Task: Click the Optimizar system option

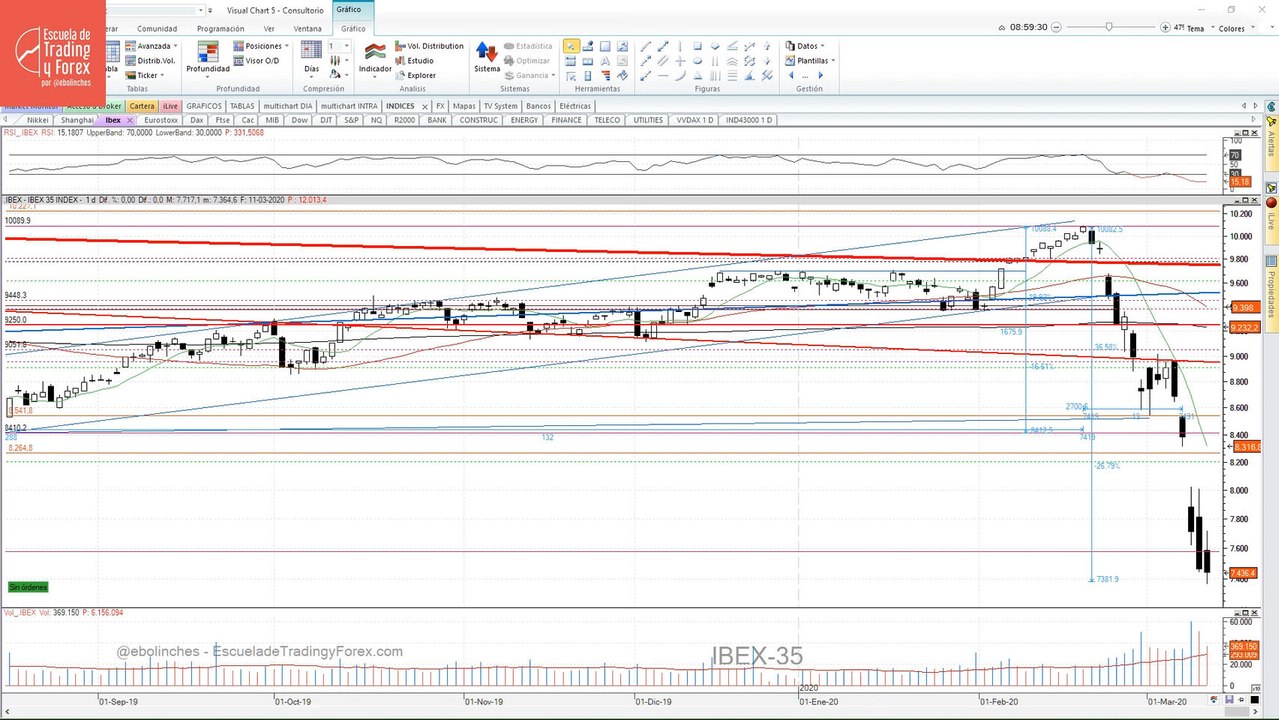Action: point(527,61)
